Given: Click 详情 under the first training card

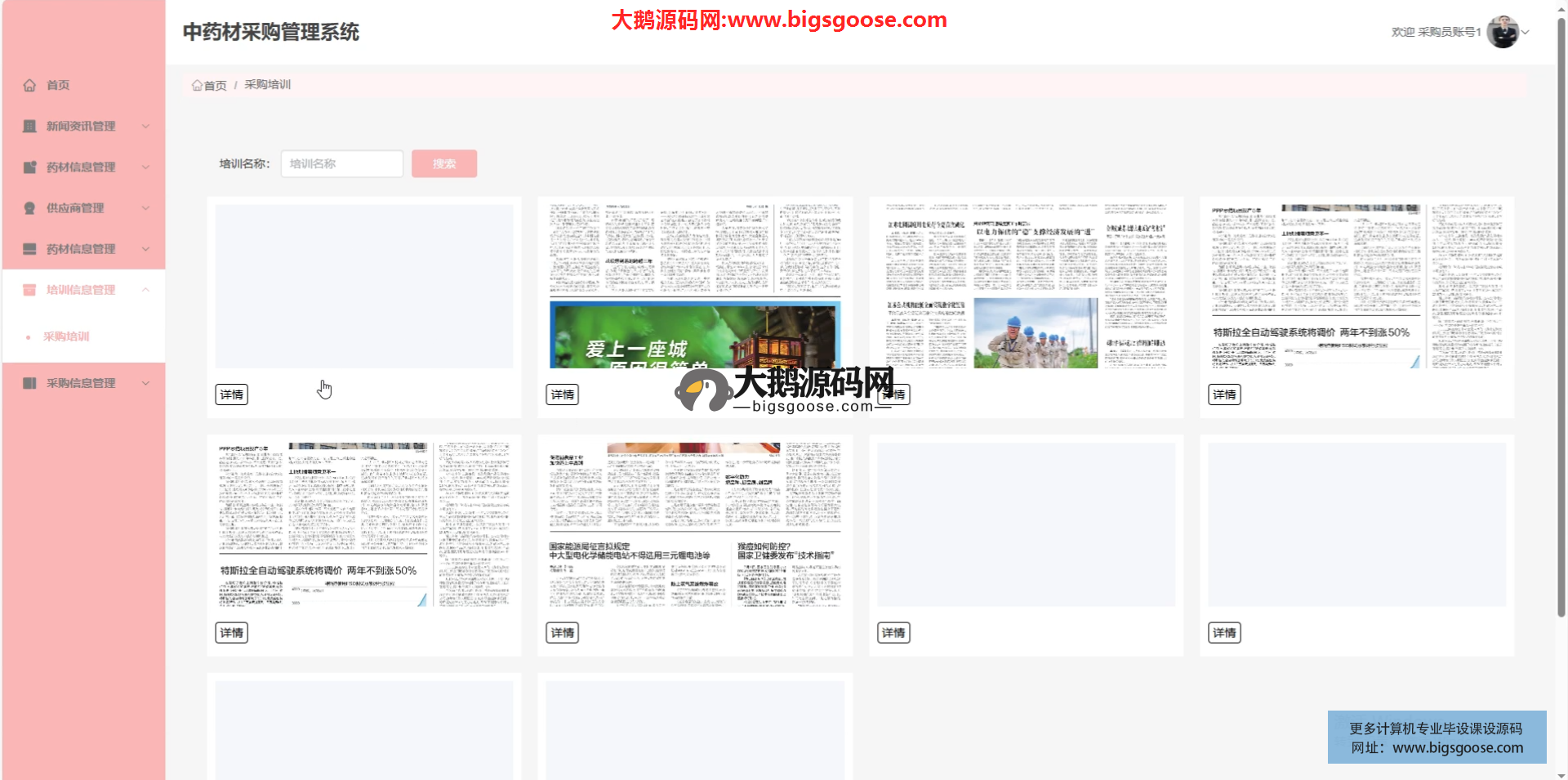Looking at the screenshot, I should (231, 394).
